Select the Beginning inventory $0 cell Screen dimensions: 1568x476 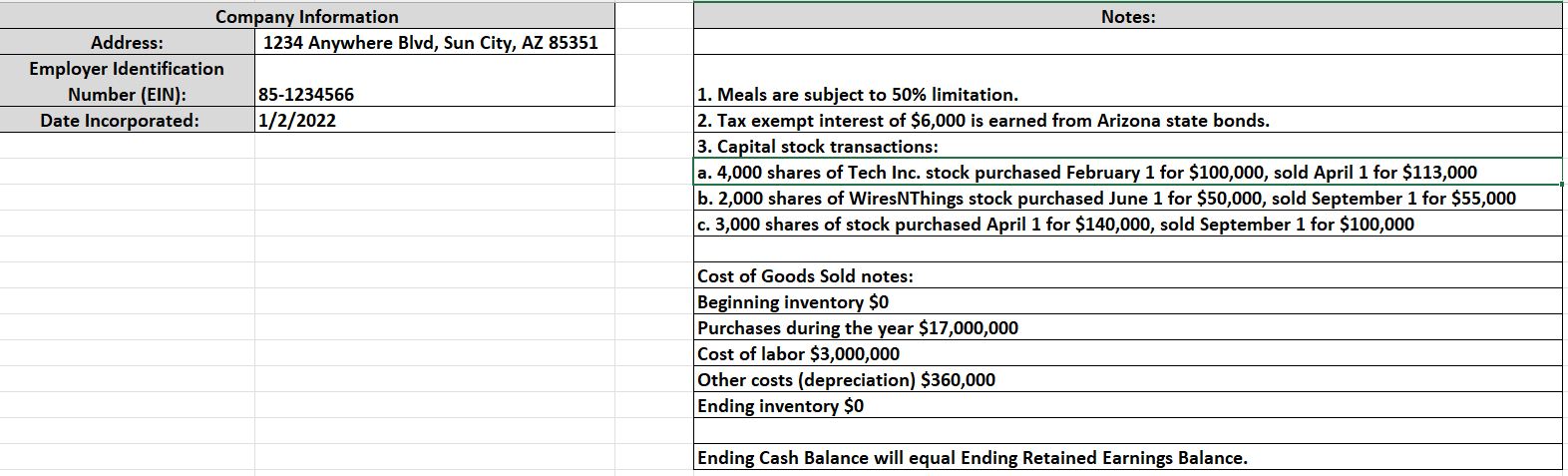point(1128,301)
